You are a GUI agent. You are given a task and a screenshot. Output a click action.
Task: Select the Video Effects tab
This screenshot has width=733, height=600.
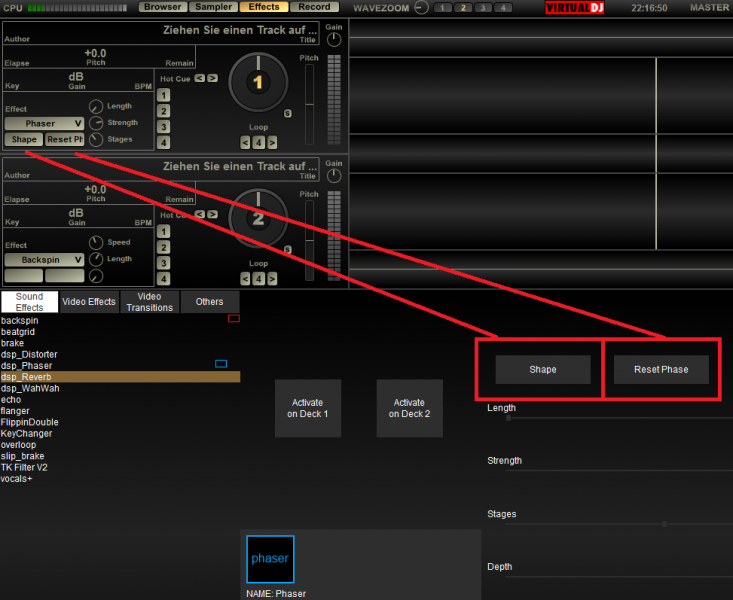coord(89,302)
